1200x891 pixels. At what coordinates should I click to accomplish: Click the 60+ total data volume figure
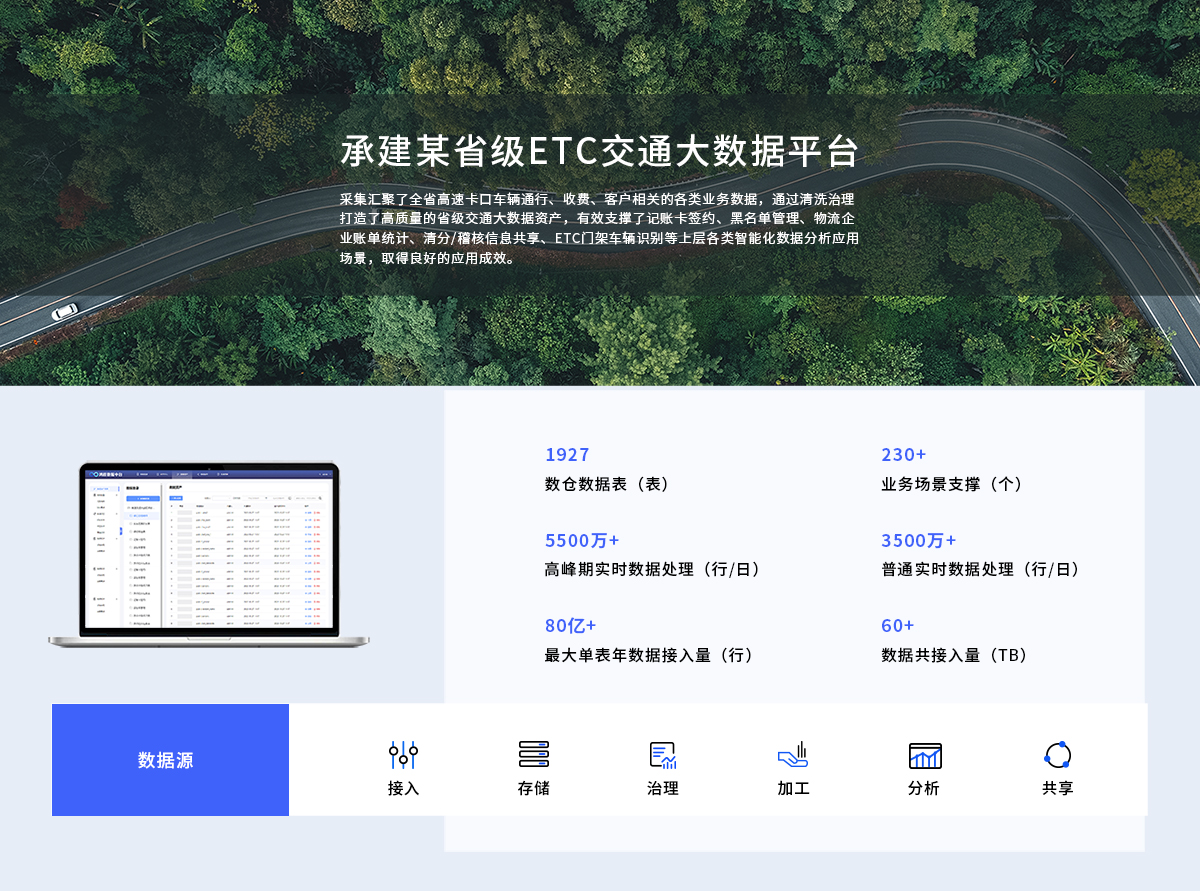pyautogui.click(x=897, y=626)
